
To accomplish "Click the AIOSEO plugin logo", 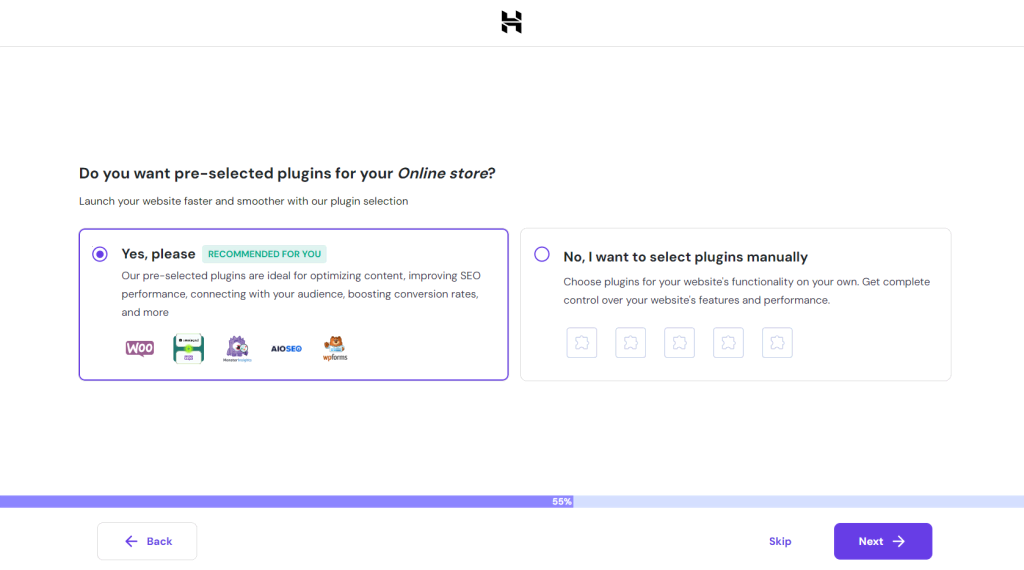I will (286, 349).
